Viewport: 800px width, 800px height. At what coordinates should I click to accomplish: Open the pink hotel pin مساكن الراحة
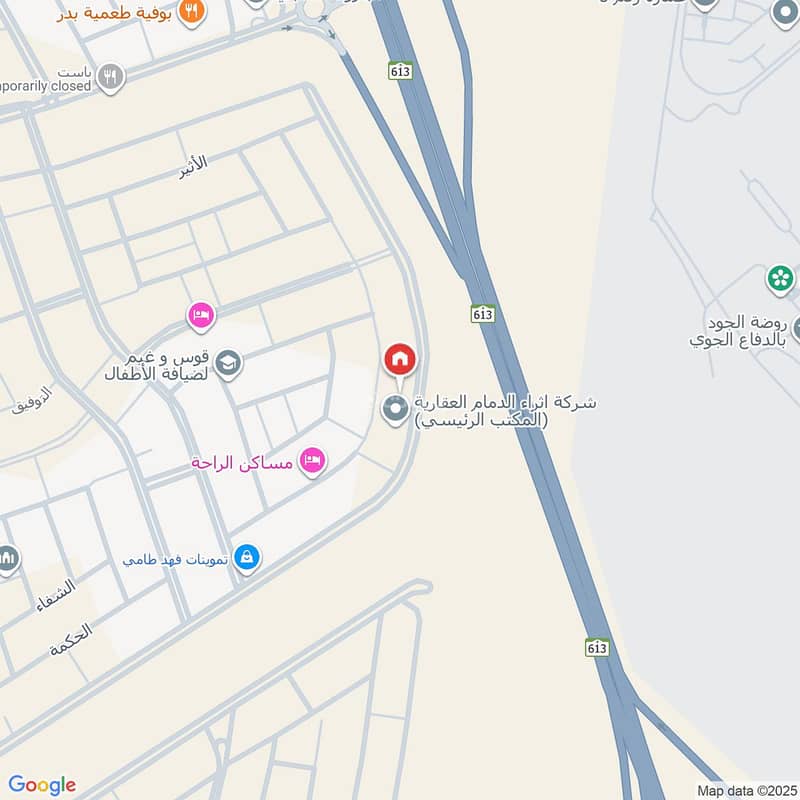coord(312,462)
